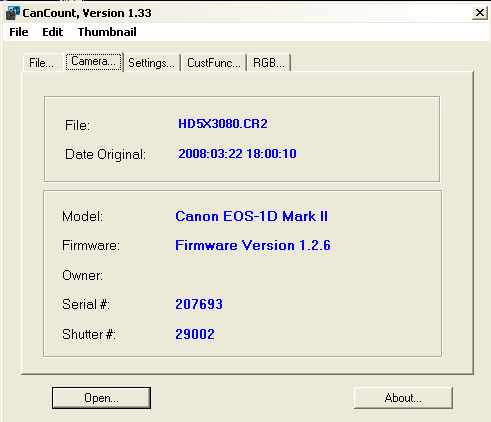Click the 'Firmware:' label
The height and width of the screenshot is (422, 491).
[x=91, y=246]
